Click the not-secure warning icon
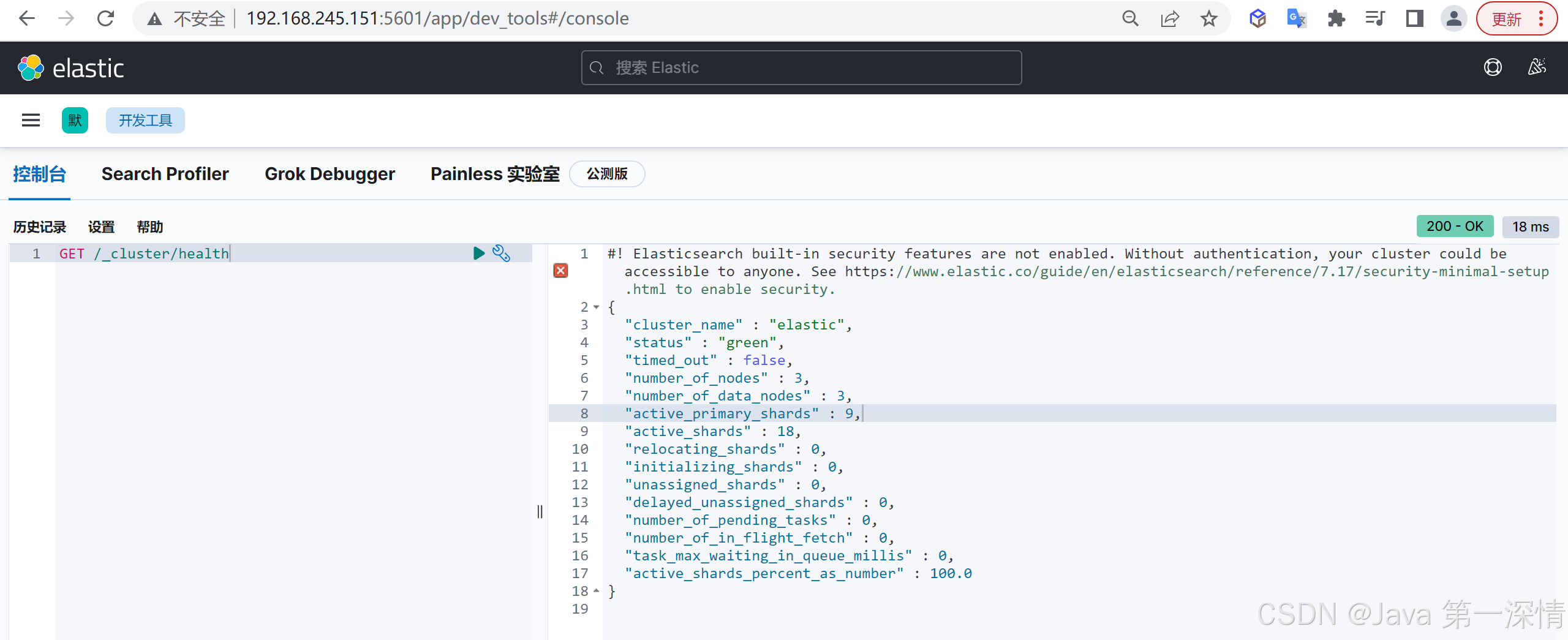 coord(155,19)
